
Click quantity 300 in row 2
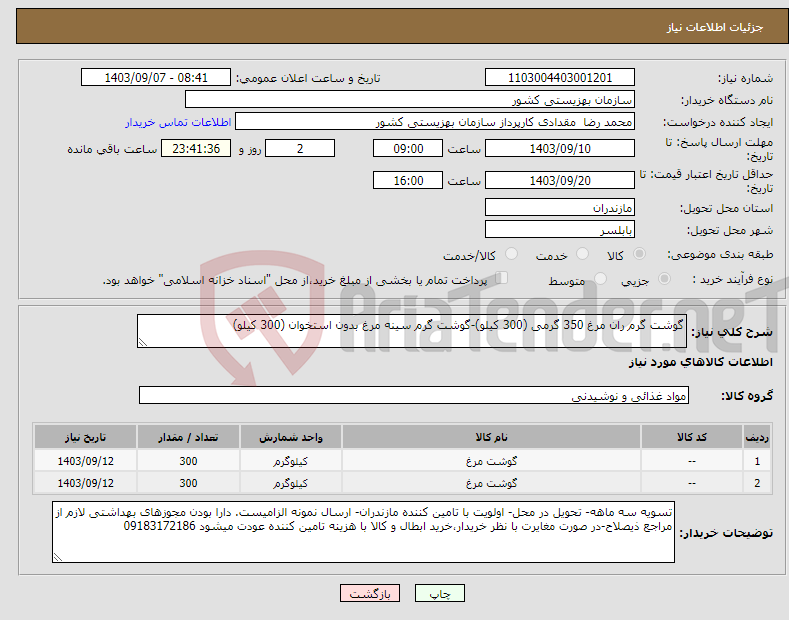click(x=188, y=483)
